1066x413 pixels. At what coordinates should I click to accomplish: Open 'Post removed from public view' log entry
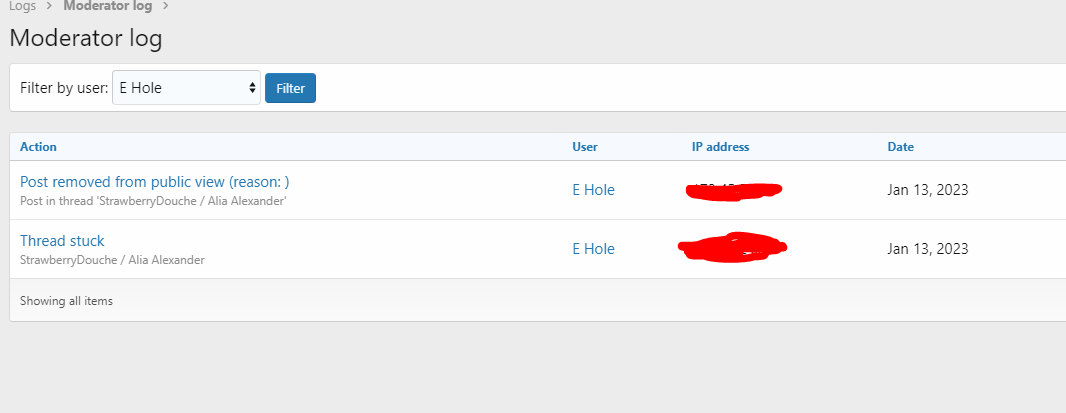click(x=155, y=182)
